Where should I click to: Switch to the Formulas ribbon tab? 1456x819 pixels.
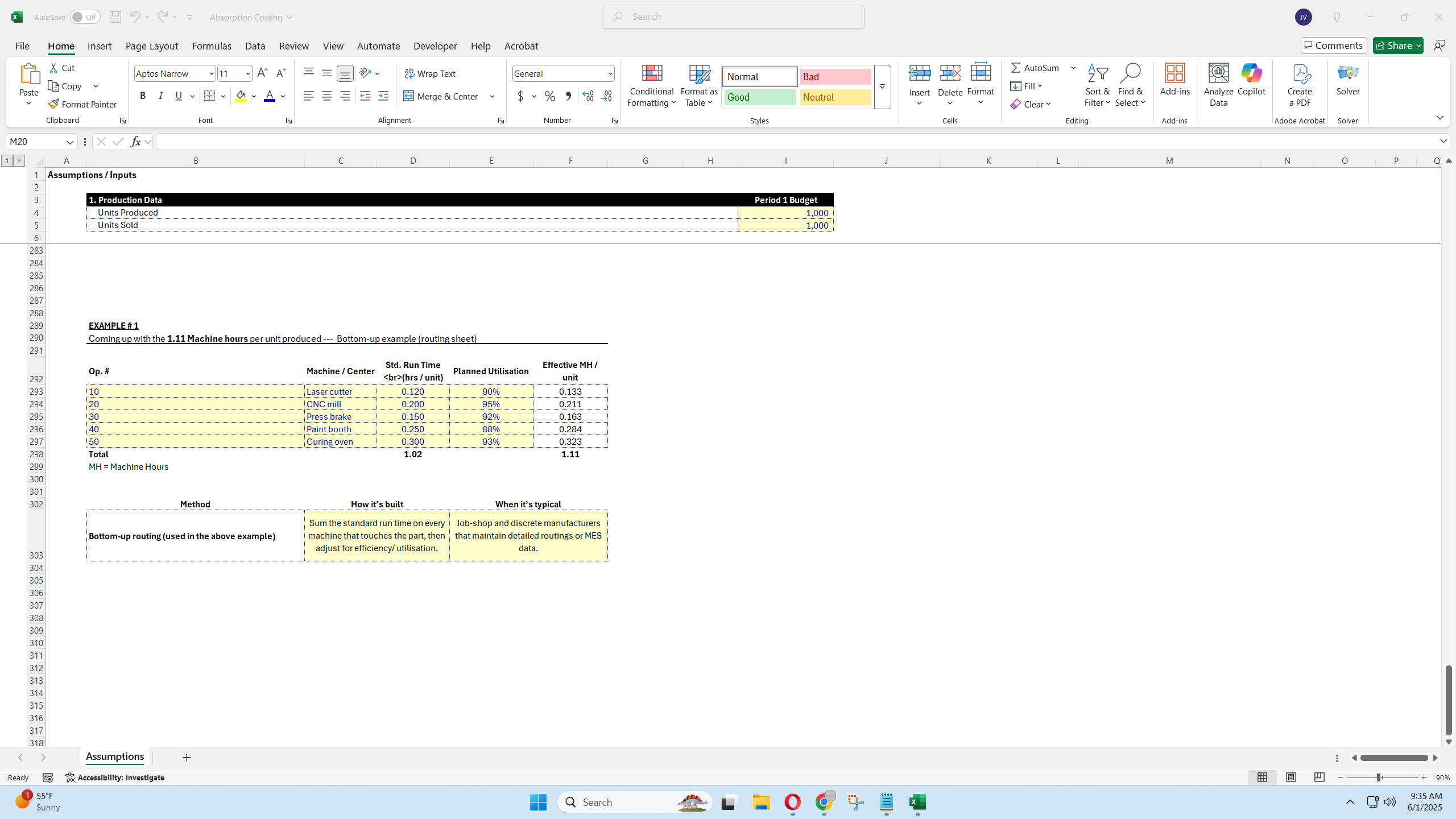(x=212, y=45)
